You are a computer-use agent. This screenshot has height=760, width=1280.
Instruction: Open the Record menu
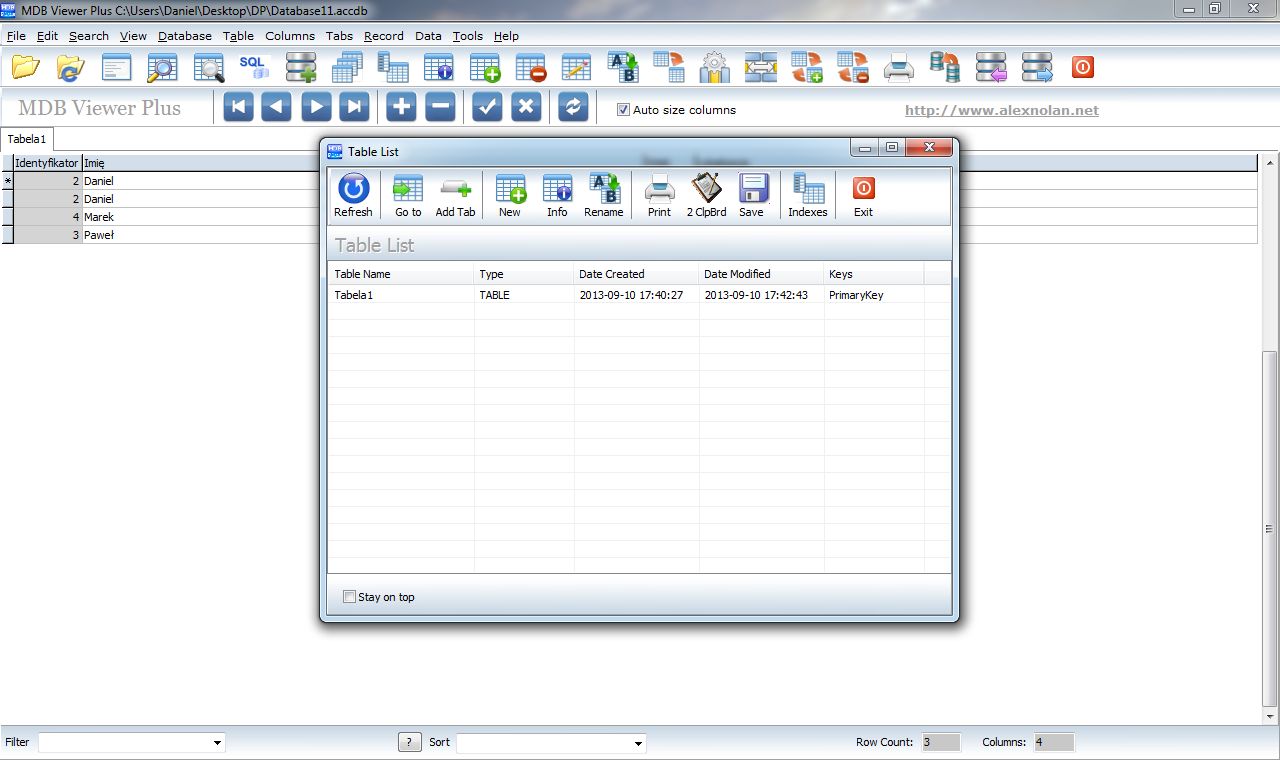point(384,36)
